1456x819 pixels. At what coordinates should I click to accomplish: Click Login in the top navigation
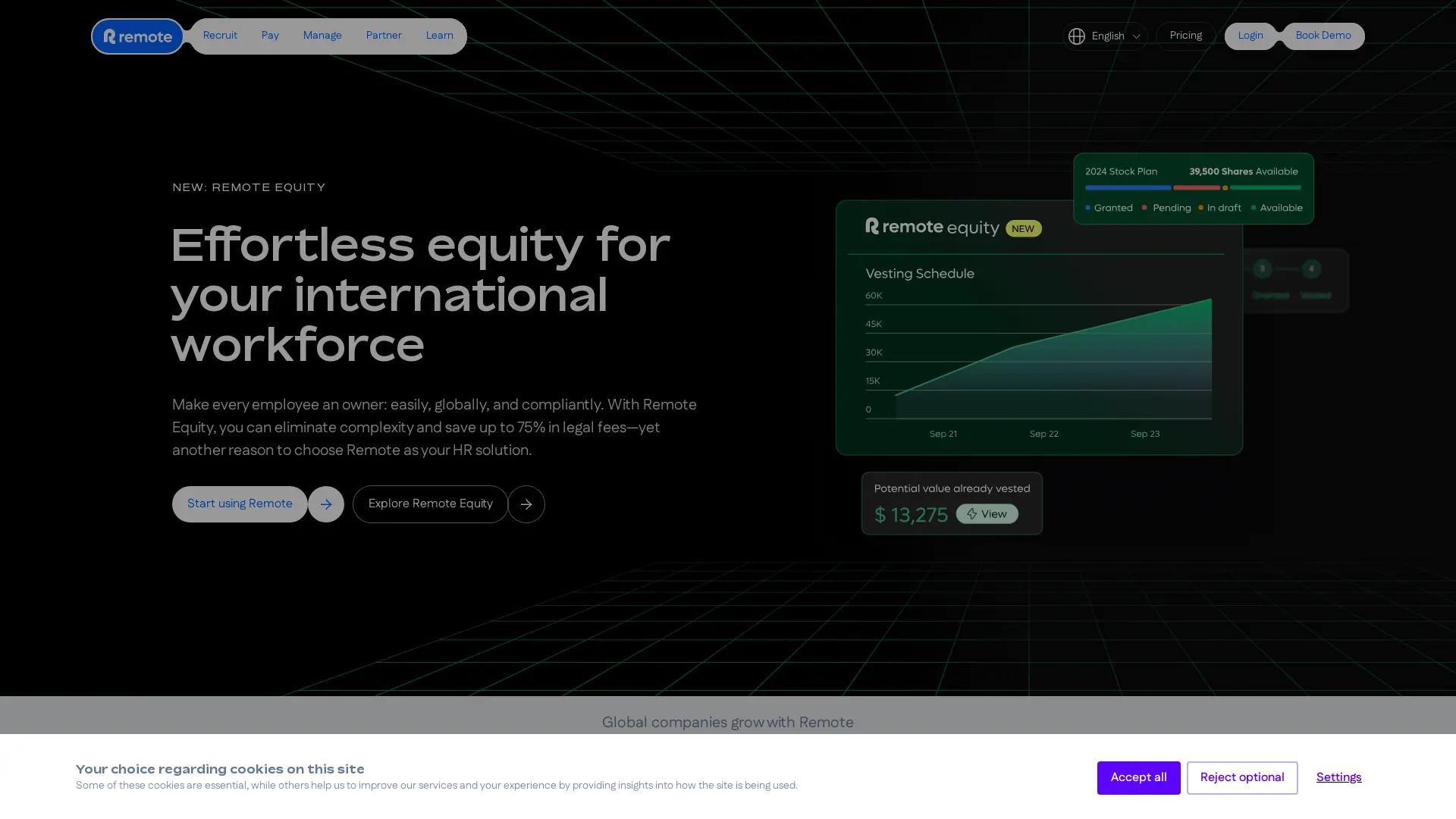coord(1250,36)
